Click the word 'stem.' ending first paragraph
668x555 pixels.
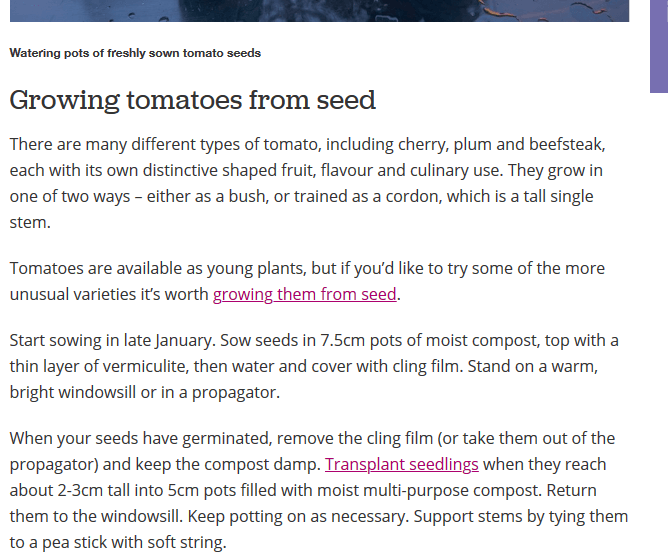[30, 222]
